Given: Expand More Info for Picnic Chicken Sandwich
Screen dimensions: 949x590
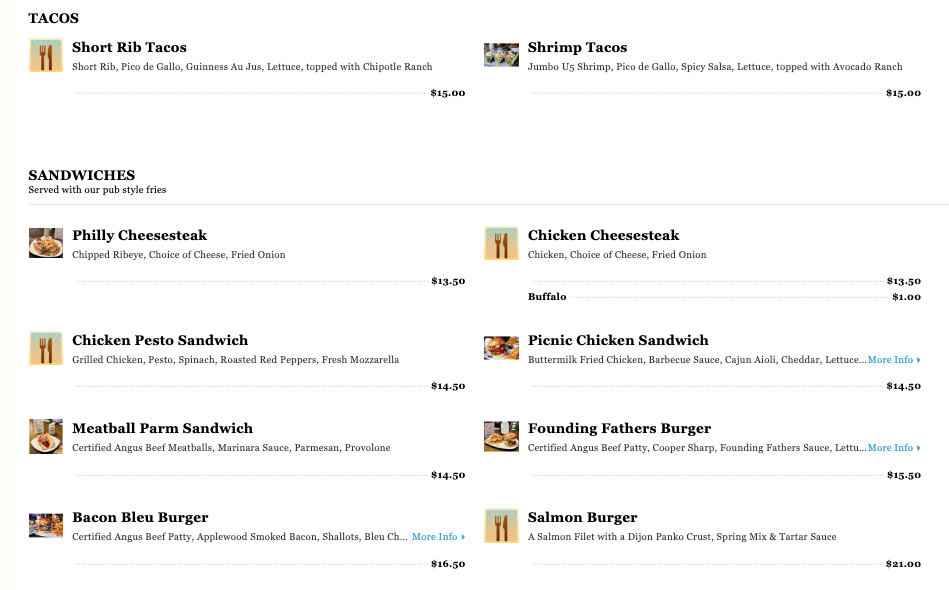Looking at the screenshot, I should pyautogui.click(x=893, y=360).
